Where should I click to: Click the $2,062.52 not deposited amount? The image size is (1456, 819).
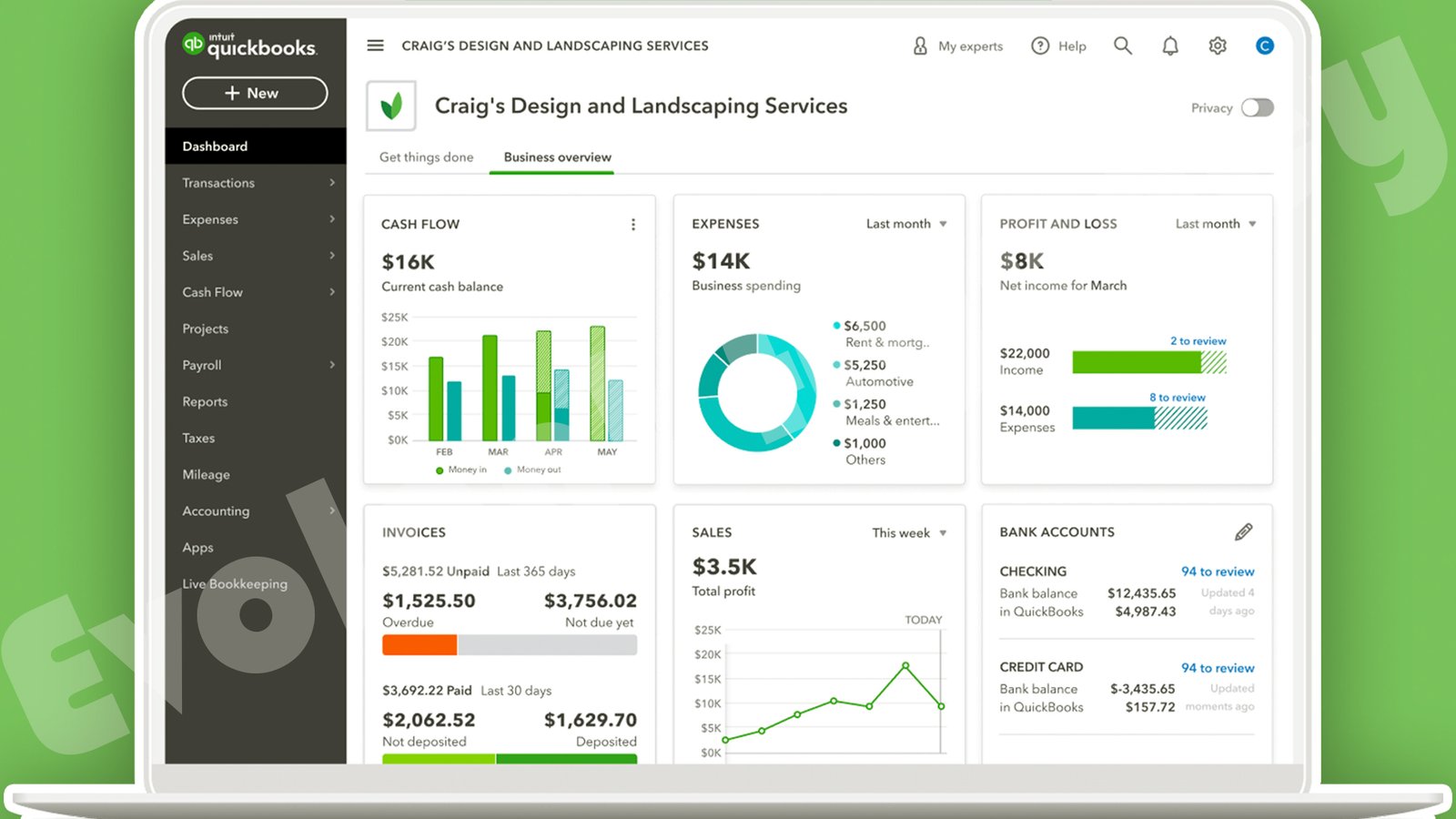click(x=429, y=720)
